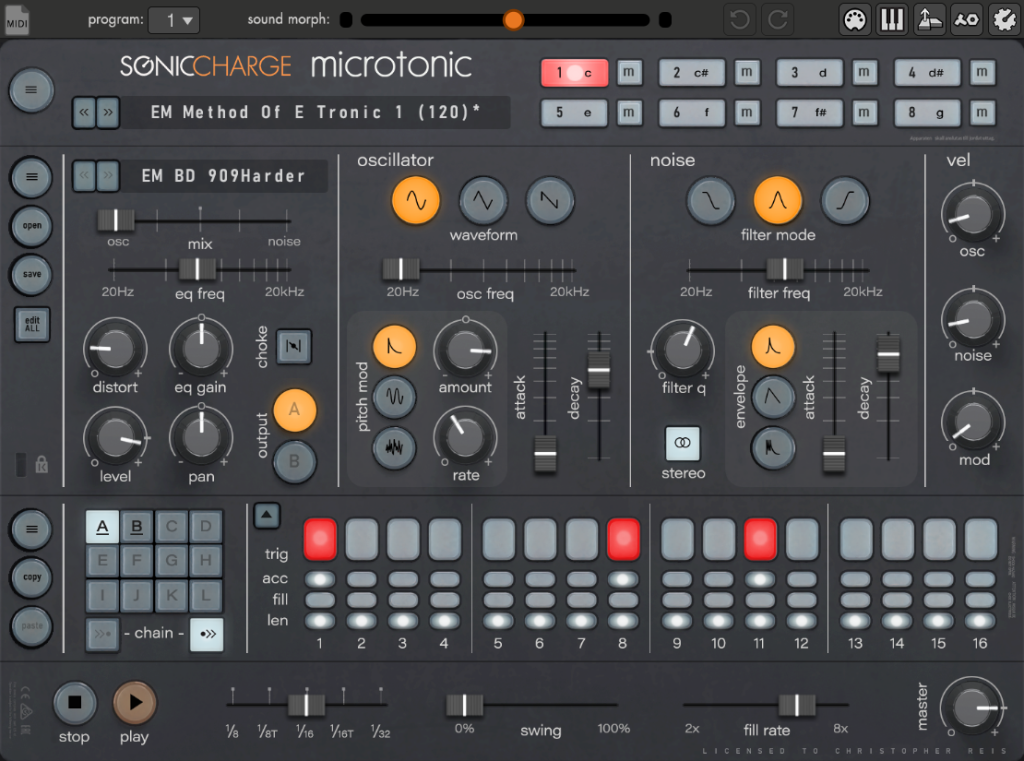Click the fill rate slider handle
1024x761 pixels.
tap(797, 705)
